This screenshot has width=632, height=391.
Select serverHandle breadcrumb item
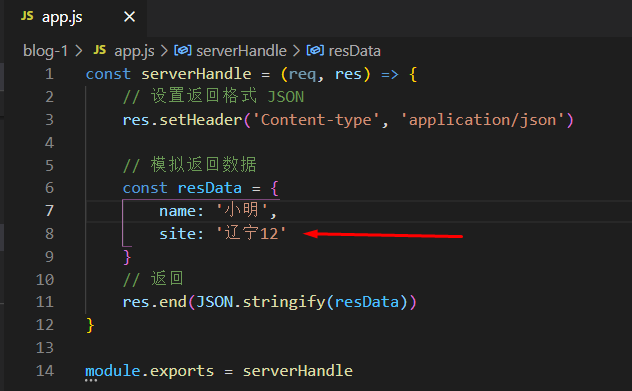[x=241, y=51]
